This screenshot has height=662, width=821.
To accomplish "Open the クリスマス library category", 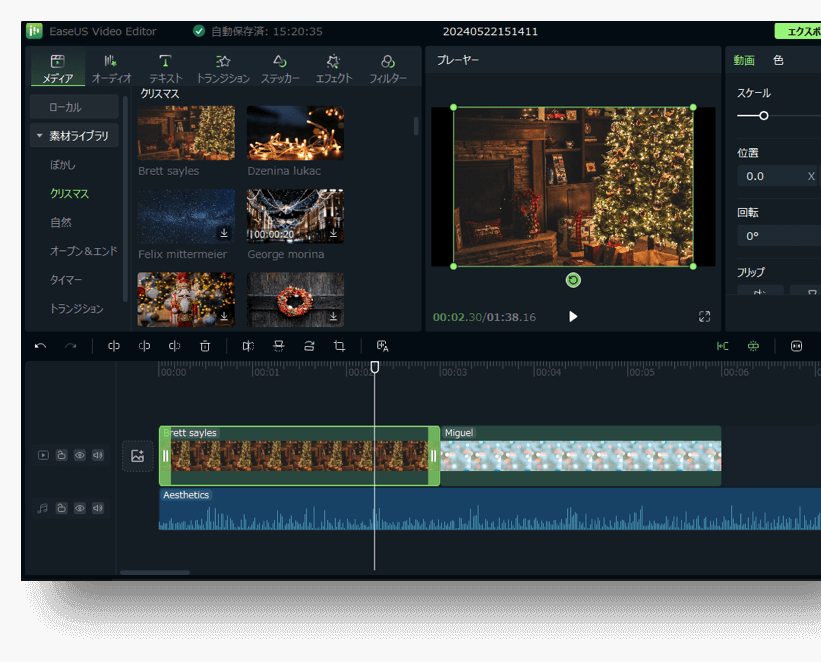I will (70, 193).
